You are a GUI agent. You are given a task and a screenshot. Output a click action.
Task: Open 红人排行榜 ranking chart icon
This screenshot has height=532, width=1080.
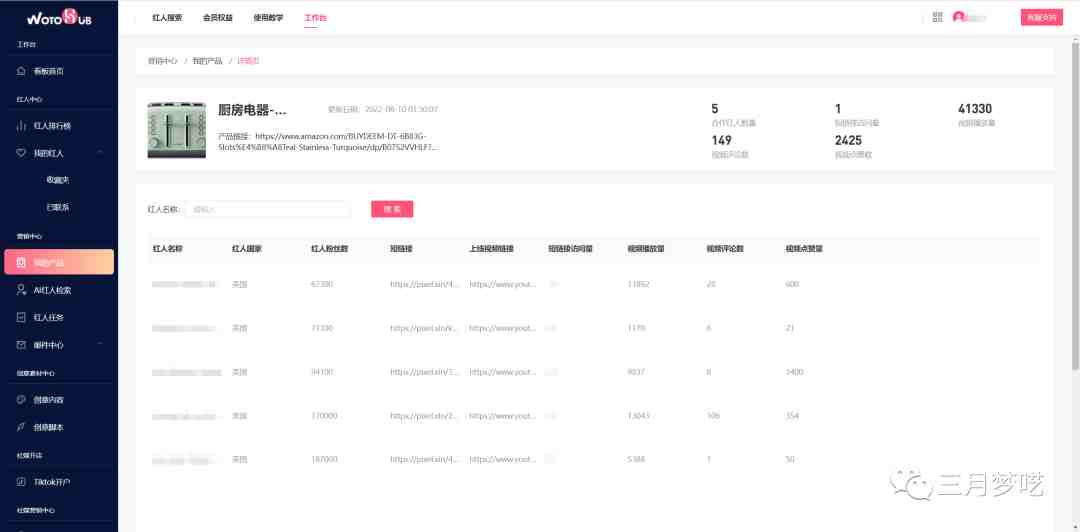tap(21, 126)
